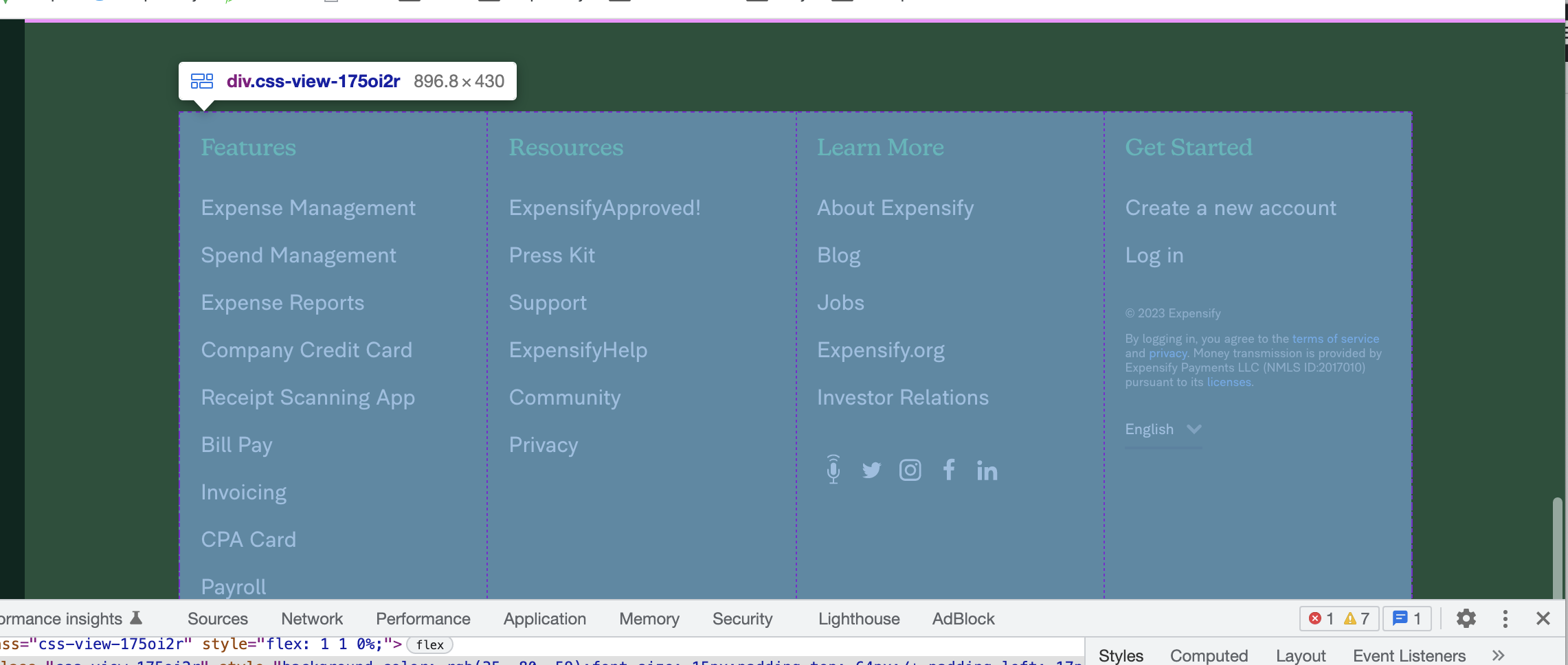Open the Computed styles tab
This screenshot has height=665, width=1568.
(x=1209, y=655)
